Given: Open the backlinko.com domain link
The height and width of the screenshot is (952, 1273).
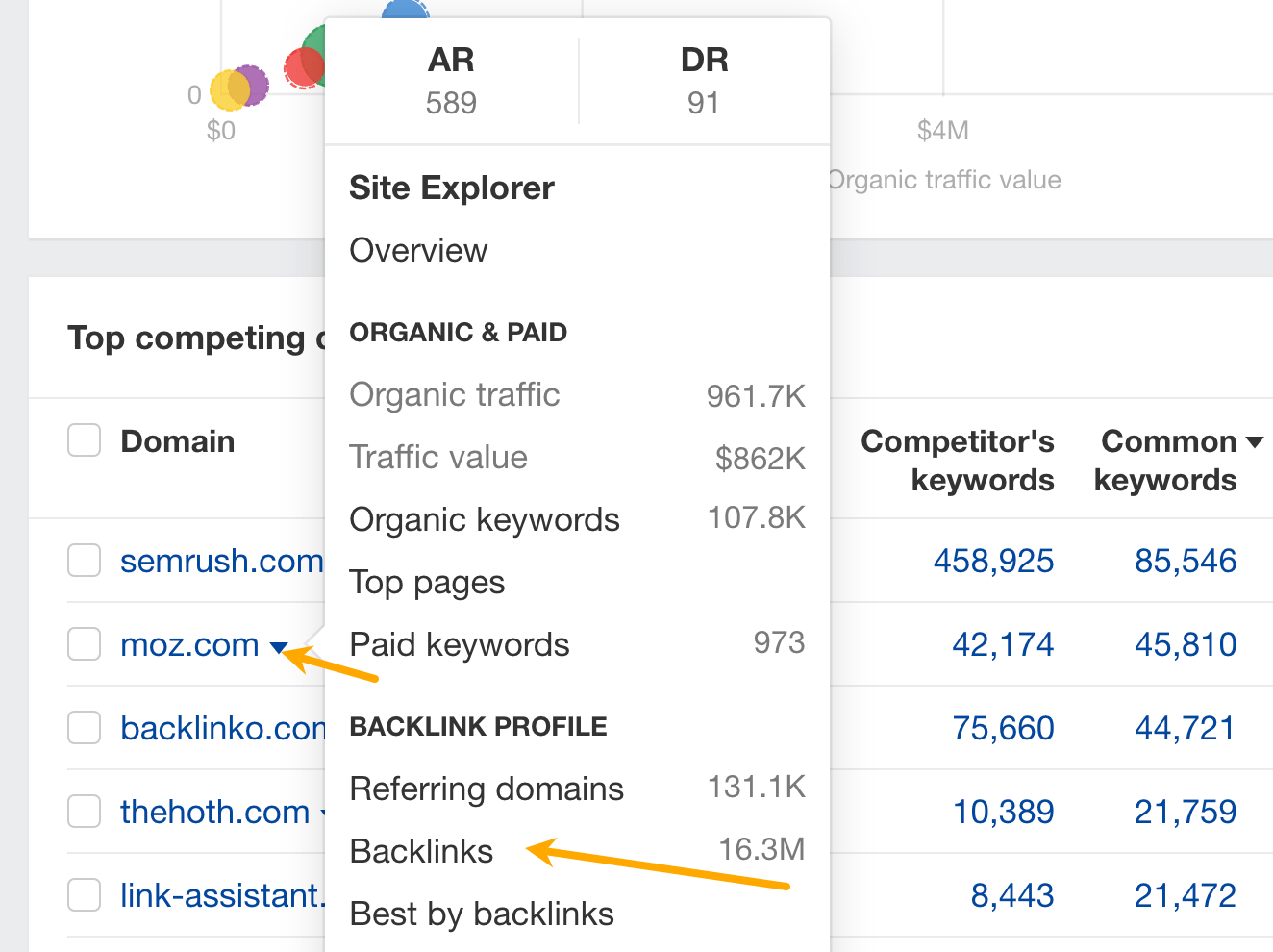Looking at the screenshot, I should pyautogui.click(x=219, y=728).
